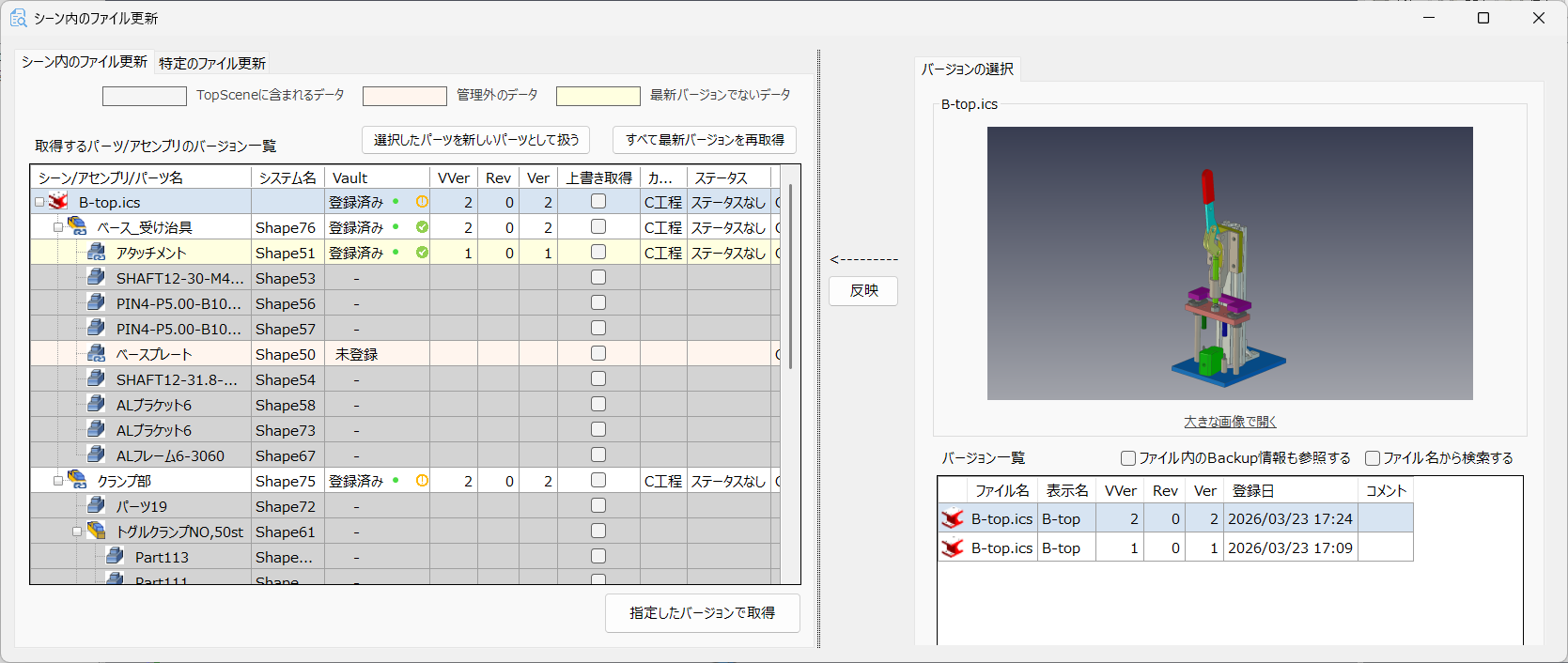
Task: Click the Vault column header
Action: (x=378, y=177)
